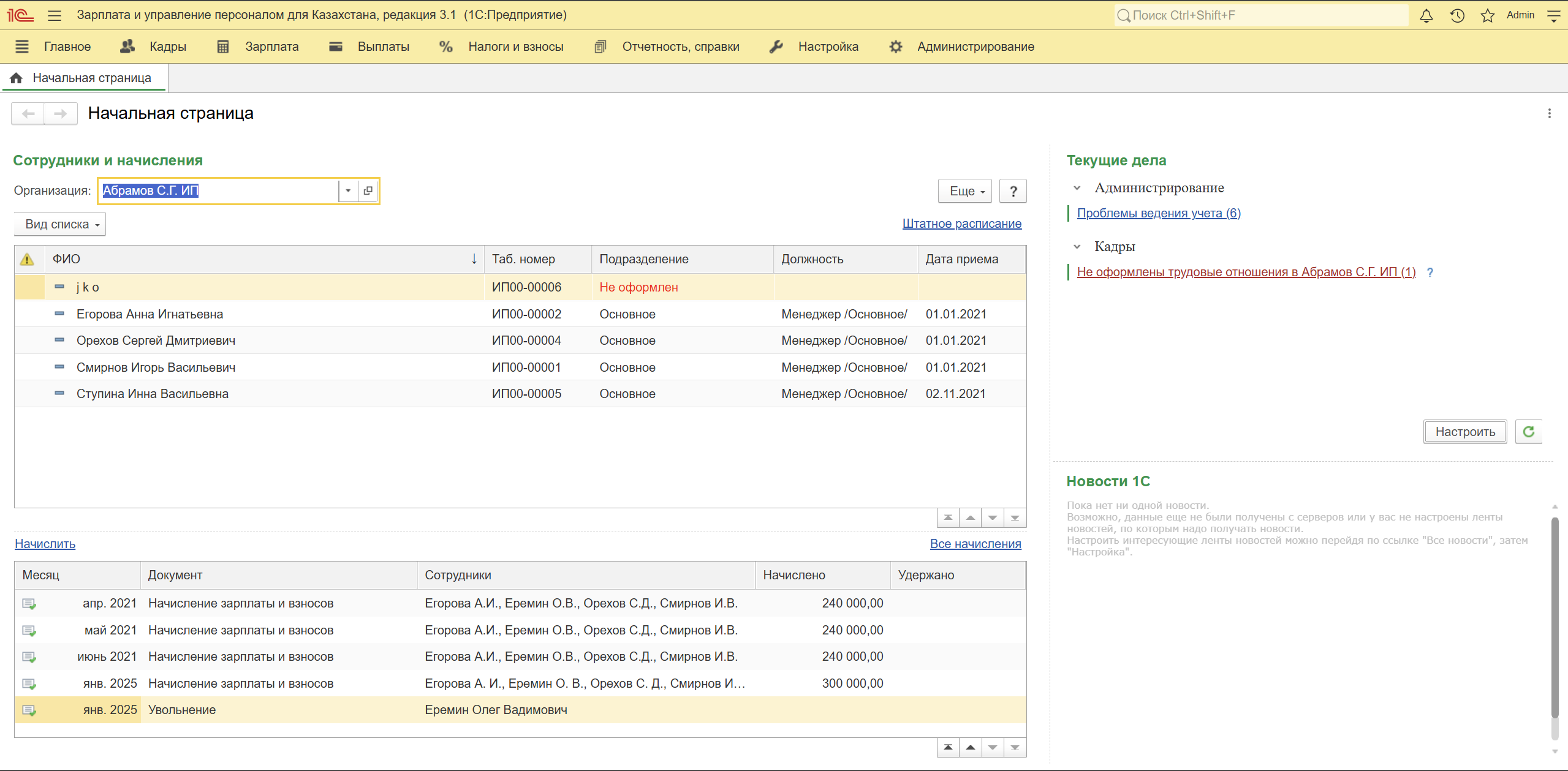Screen dimensions: 1568x771
Task: Click the document icon of апр. 2021 row
Action: click(29, 604)
